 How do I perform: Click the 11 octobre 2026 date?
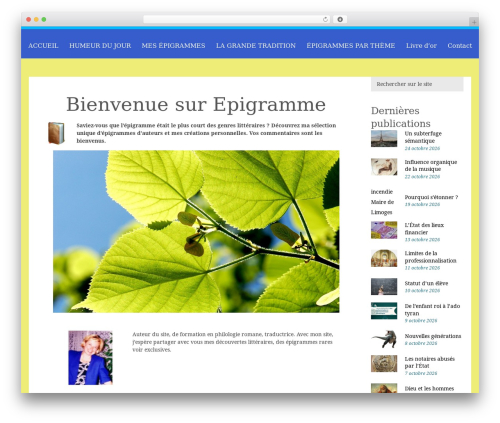(x=422, y=268)
